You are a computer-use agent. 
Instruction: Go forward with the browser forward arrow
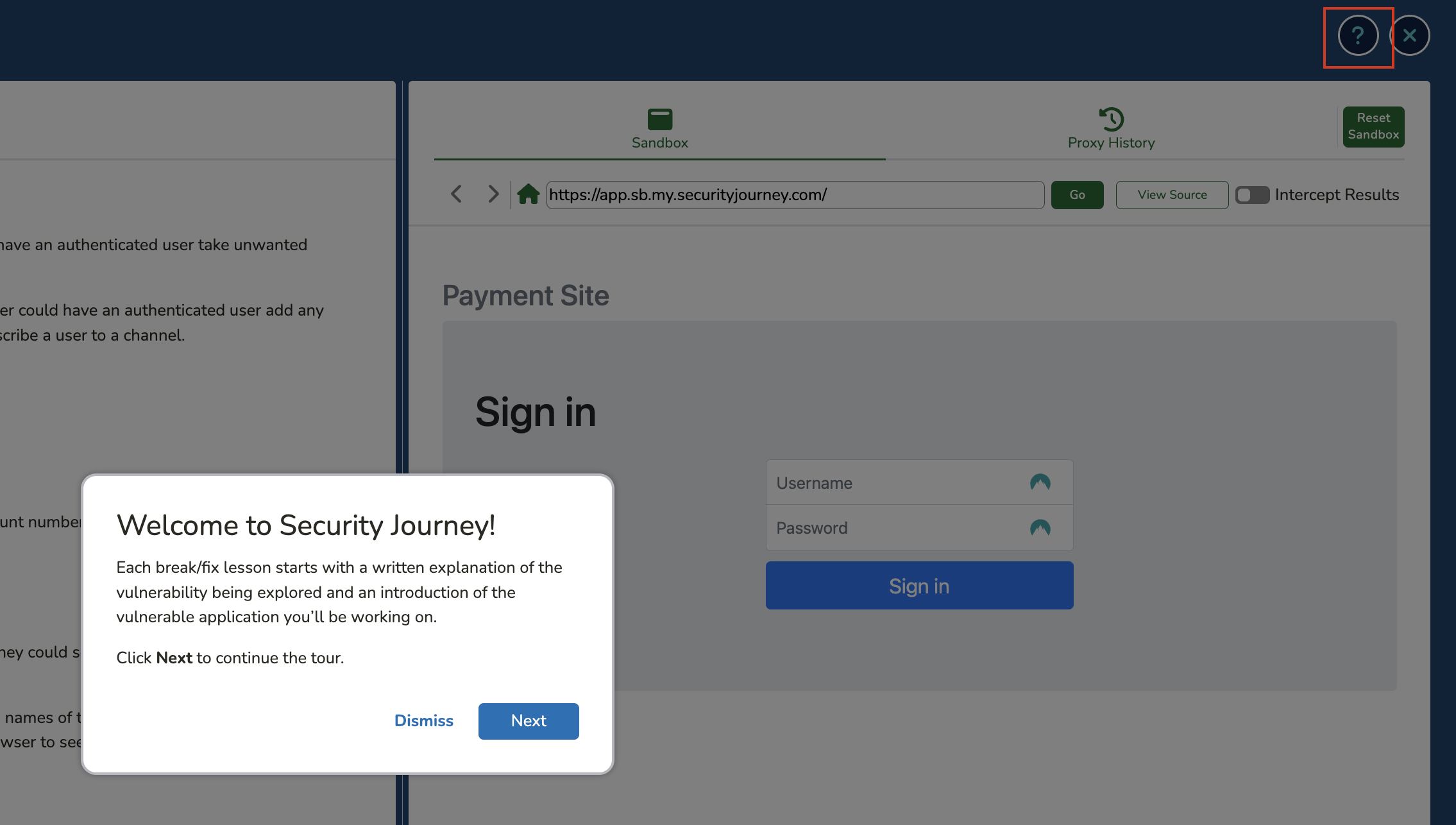(x=493, y=194)
